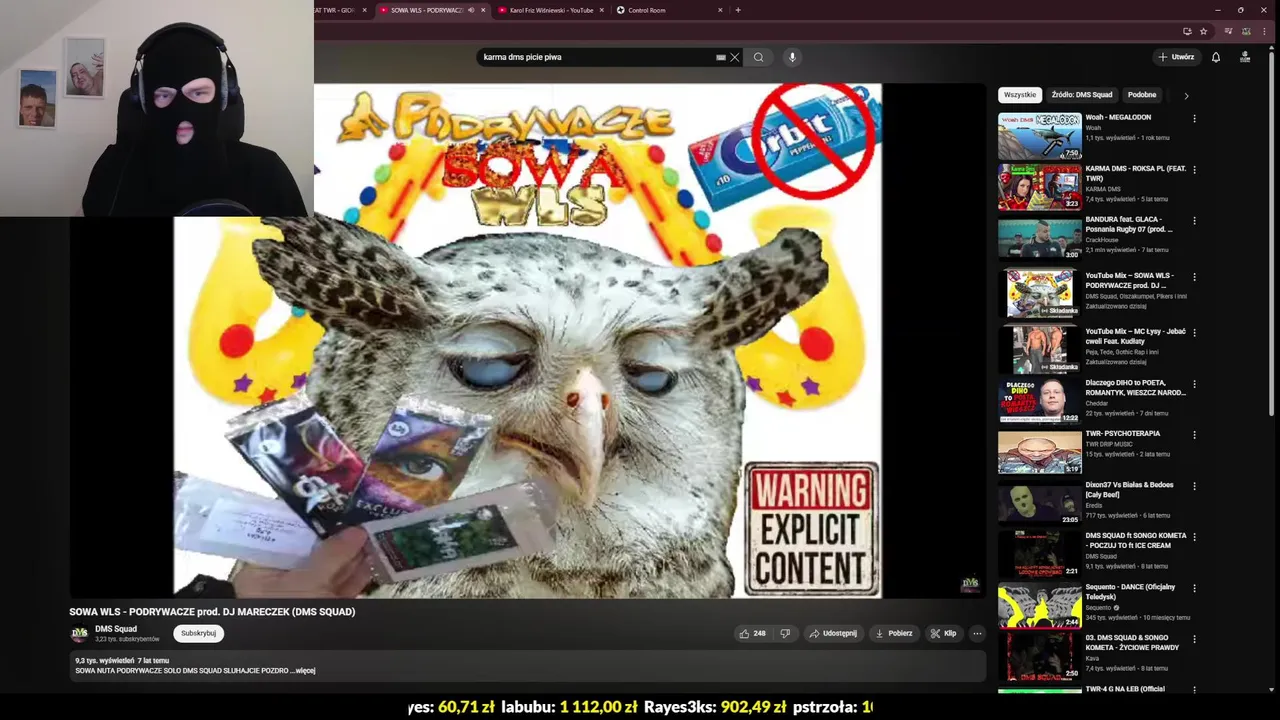Open options for TWR- PSYCHOTERAPIA video
The height and width of the screenshot is (720, 1280).
pos(1194,435)
